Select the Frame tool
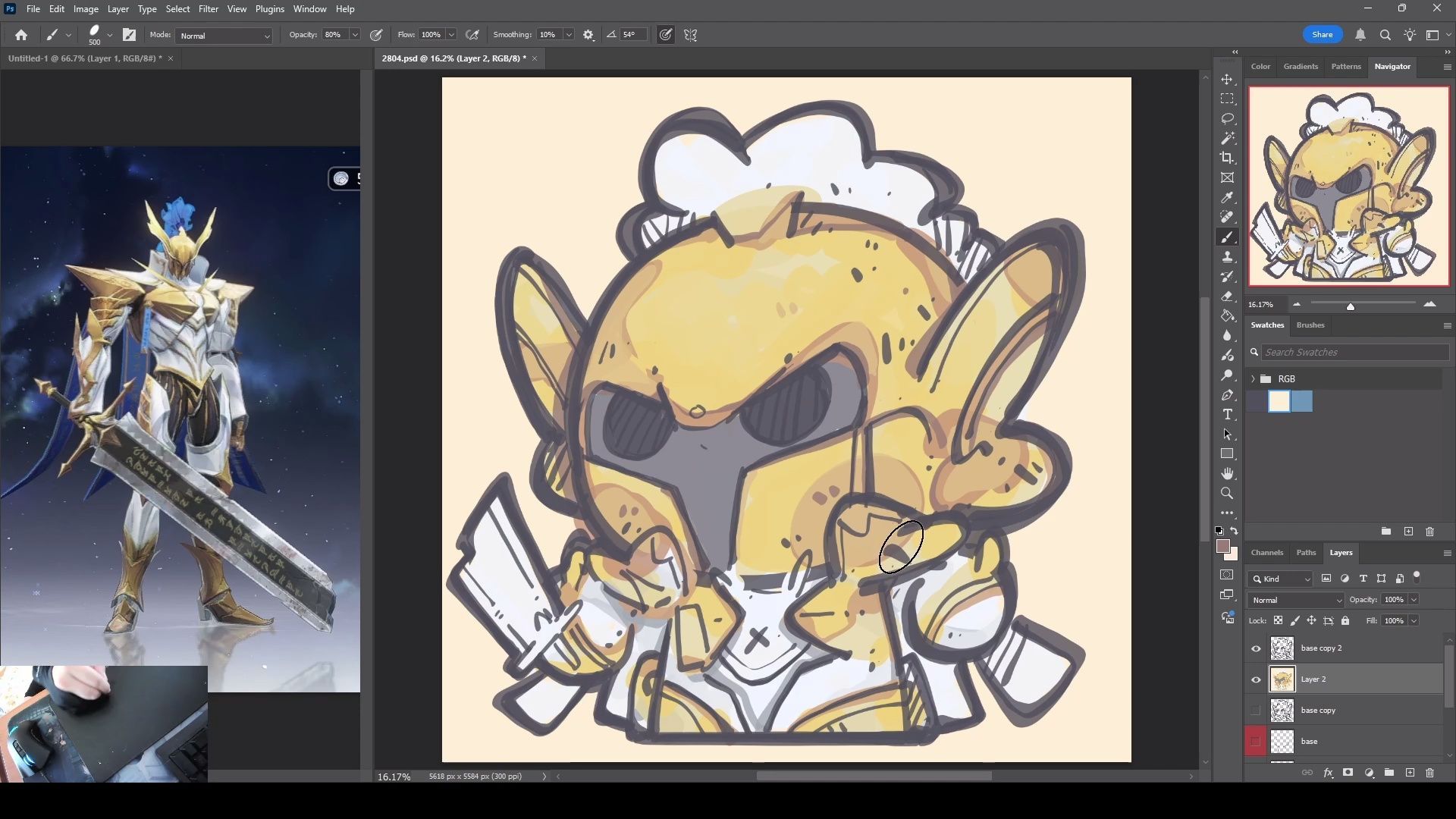The image size is (1456, 819). [1227, 177]
